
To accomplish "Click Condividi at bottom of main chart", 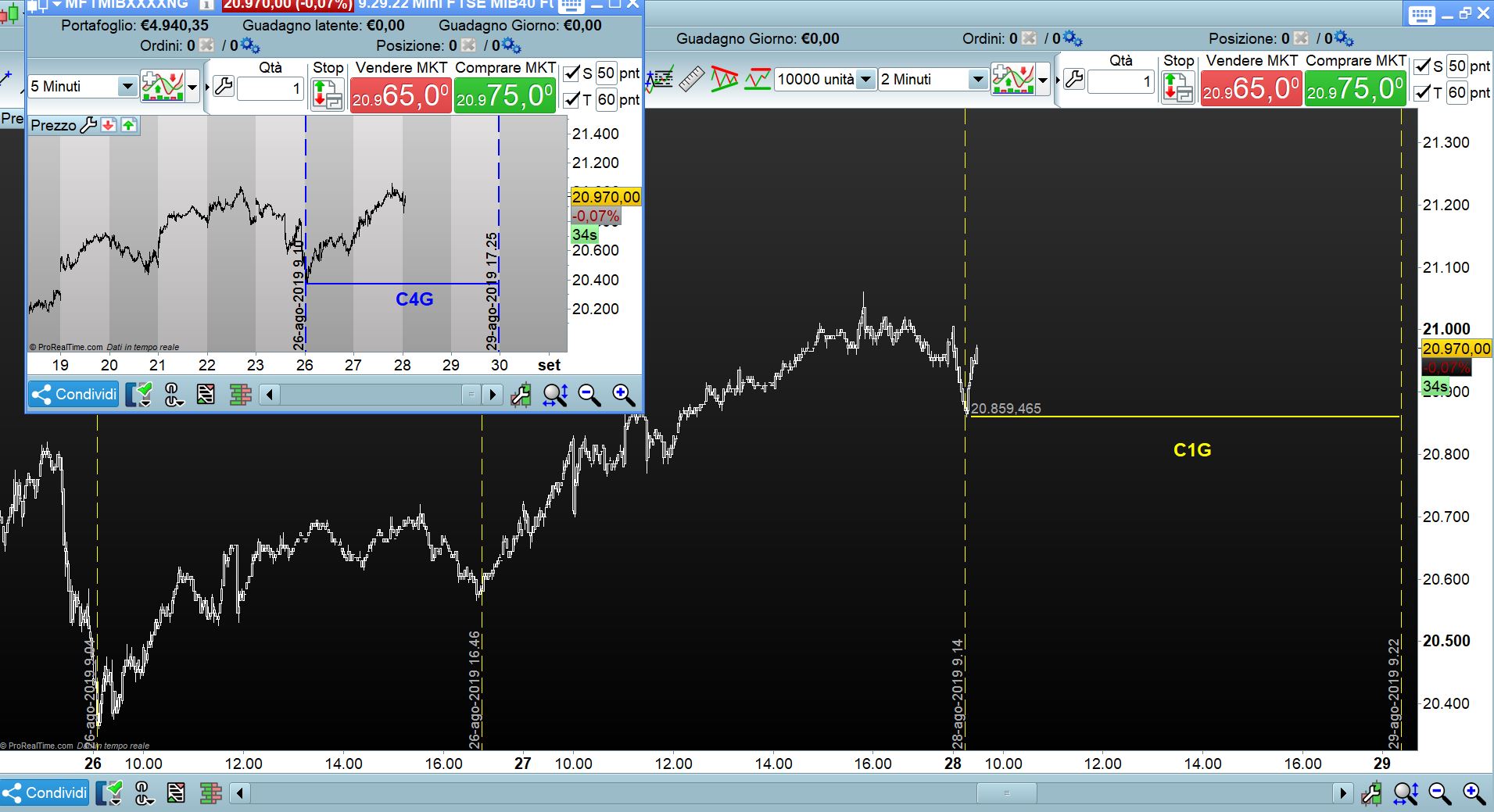I will pyautogui.click(x=45, y=793).
